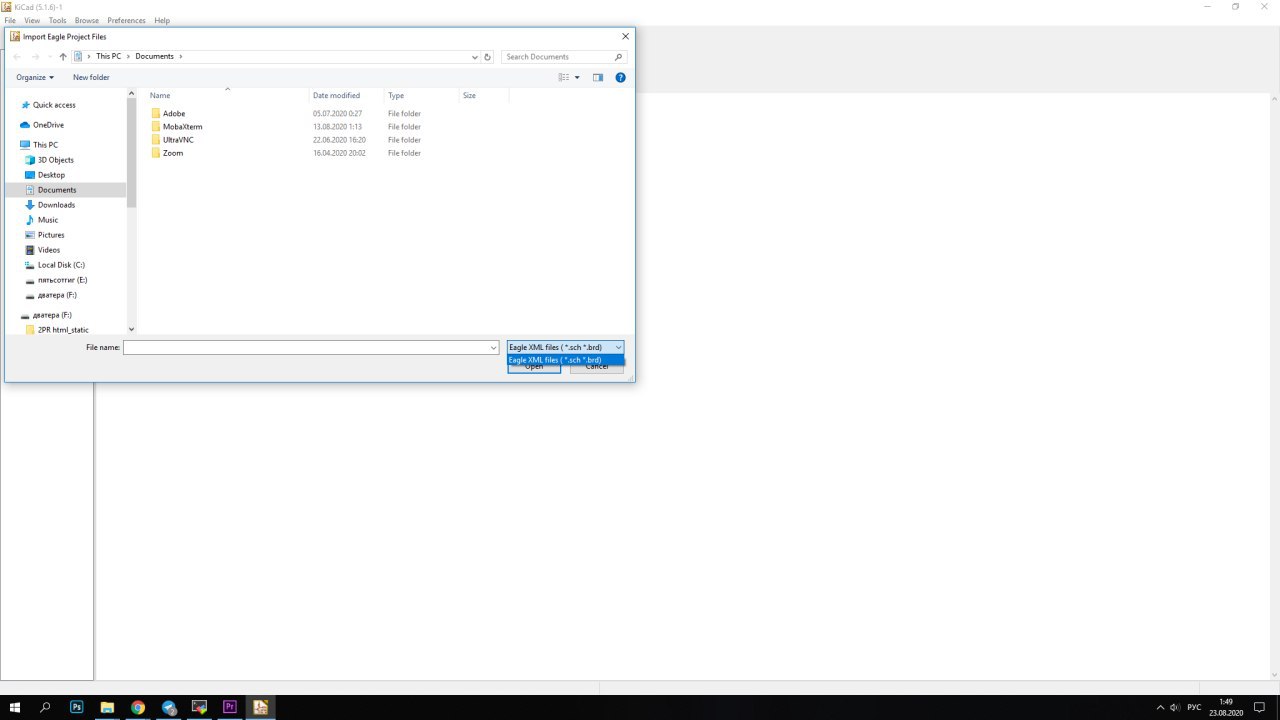
Task: Open Videos in the sidebar
Action: 49,250
